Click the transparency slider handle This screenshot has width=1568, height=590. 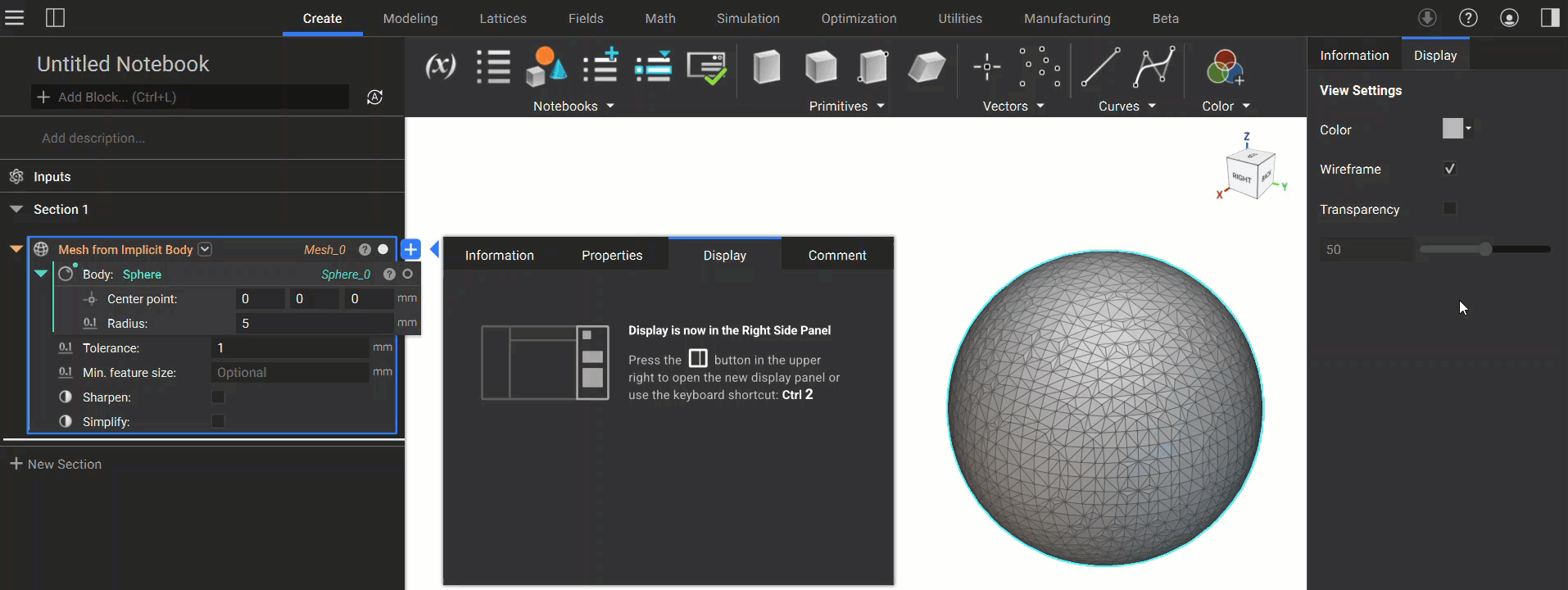click(1485, 249)
